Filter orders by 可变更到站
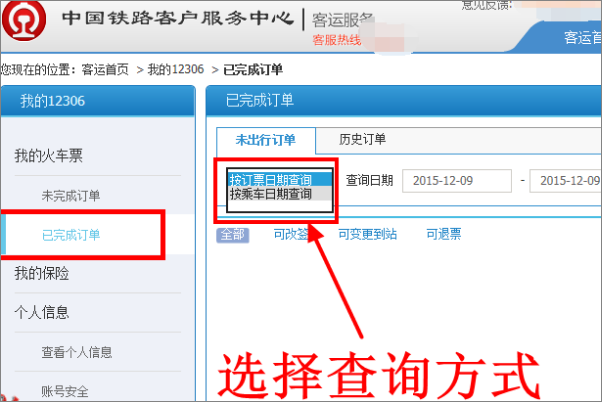 [x=368, y=234]
